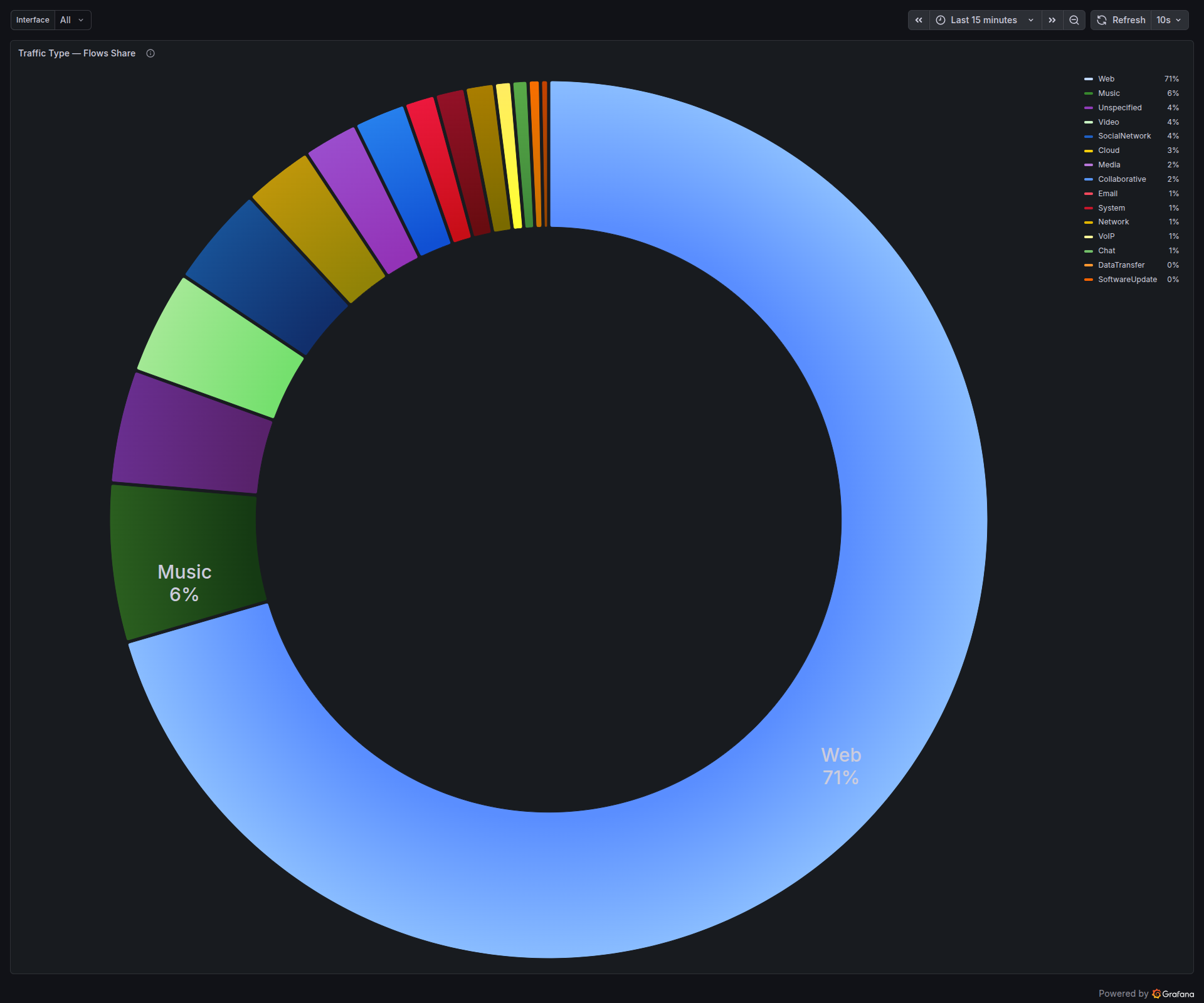Open the Interface All dropdown
The height and width of the screenshot is (1003, 1204).
[72, 19]
